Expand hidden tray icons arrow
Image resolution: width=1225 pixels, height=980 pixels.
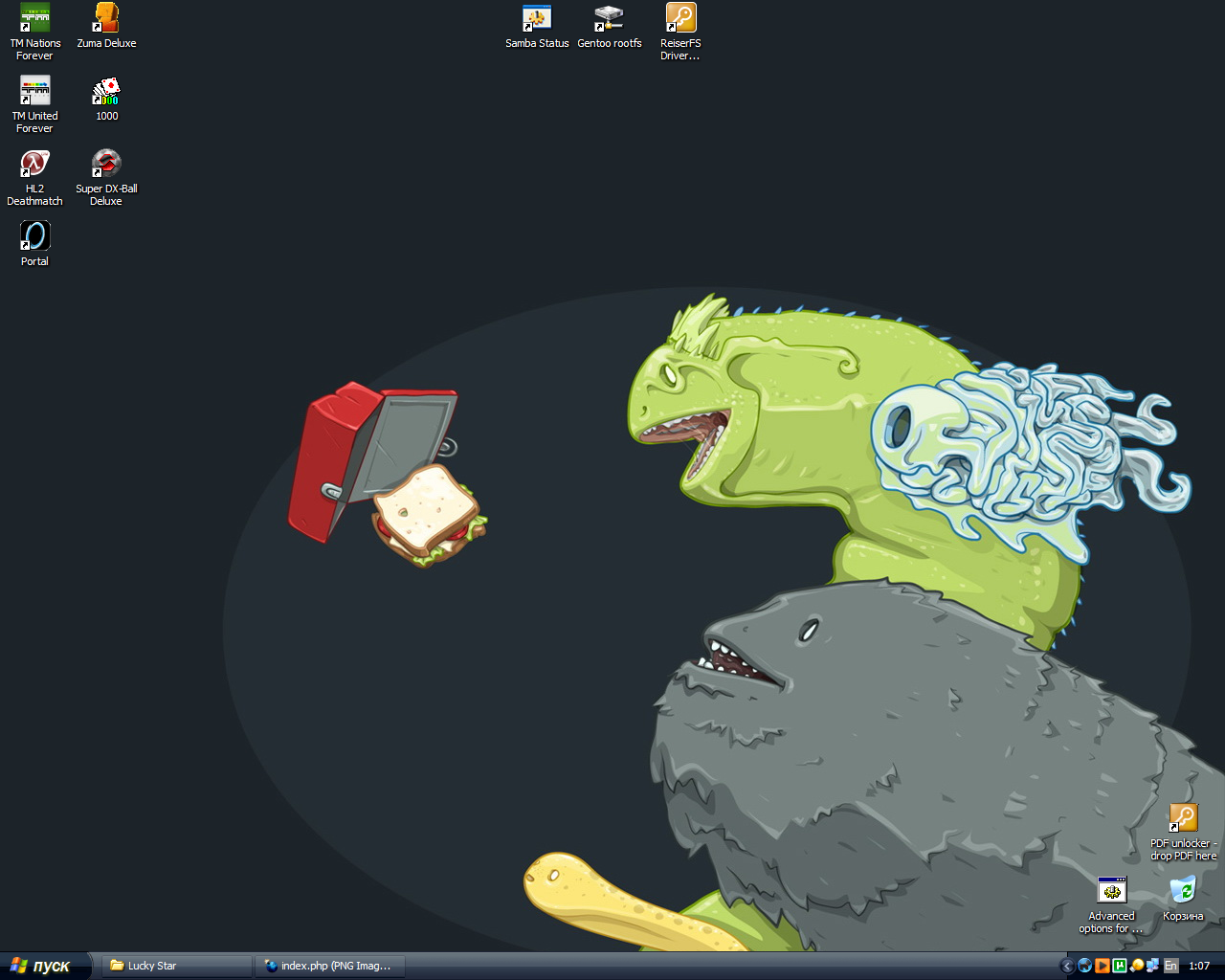coord(1067,966)
